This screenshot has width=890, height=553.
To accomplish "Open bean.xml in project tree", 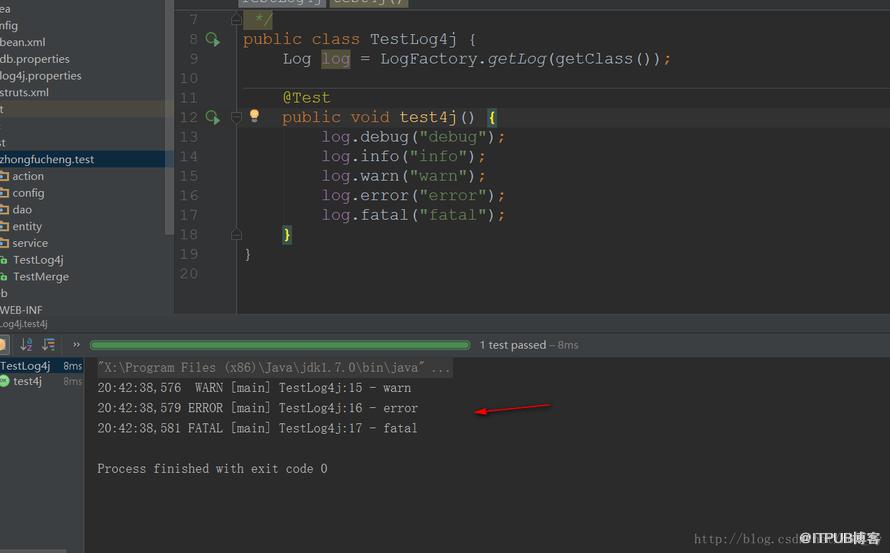I will (23, 43).
